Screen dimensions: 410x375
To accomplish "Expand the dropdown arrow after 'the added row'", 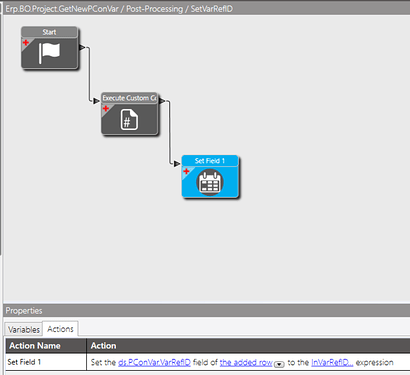I will [x=279, y=364].
